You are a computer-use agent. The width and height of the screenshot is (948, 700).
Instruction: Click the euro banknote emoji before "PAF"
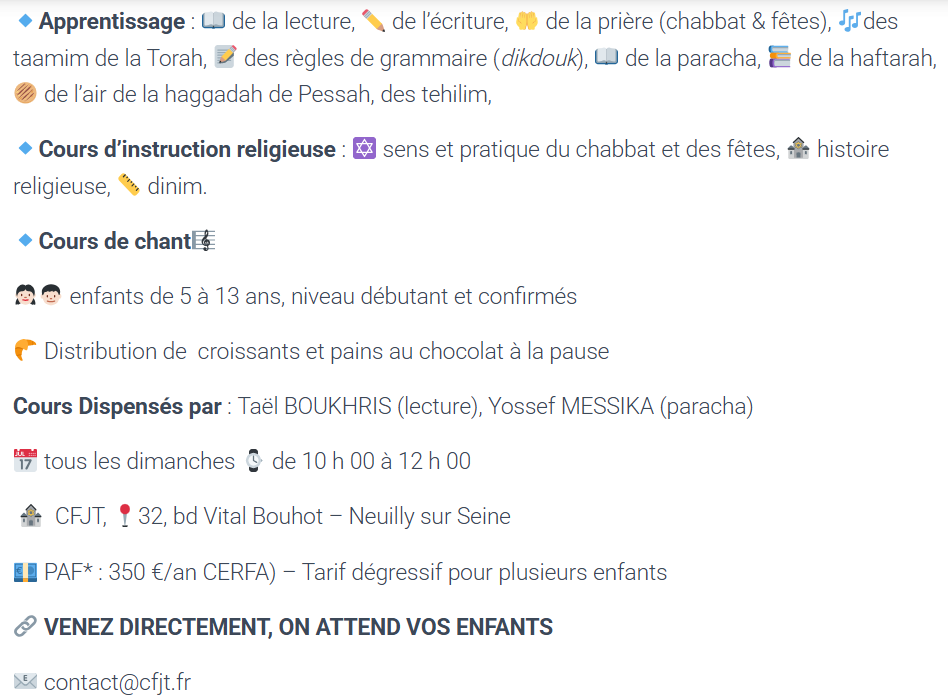25,572
